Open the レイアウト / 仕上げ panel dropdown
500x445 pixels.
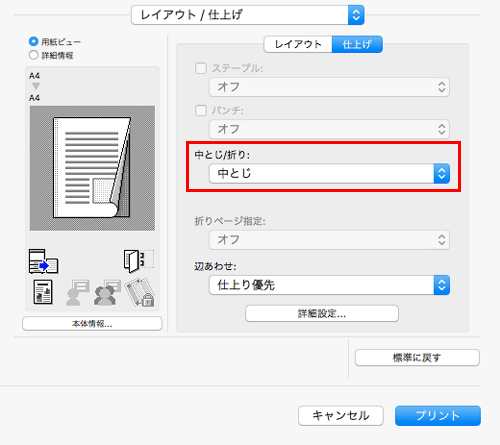coord(248,15)
